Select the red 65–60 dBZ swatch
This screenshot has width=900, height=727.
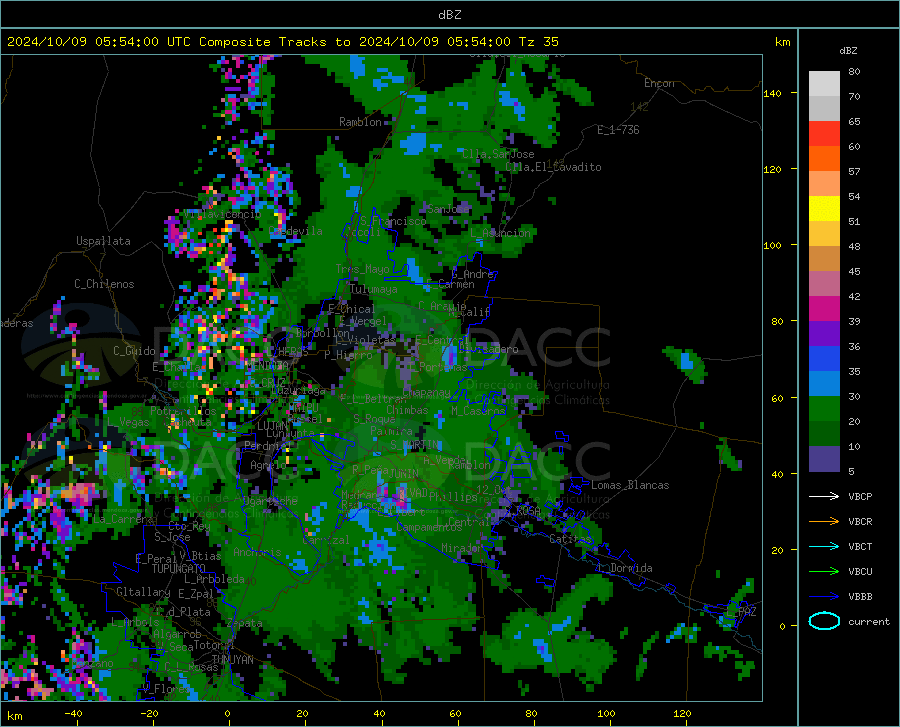[x=824, y=134]
